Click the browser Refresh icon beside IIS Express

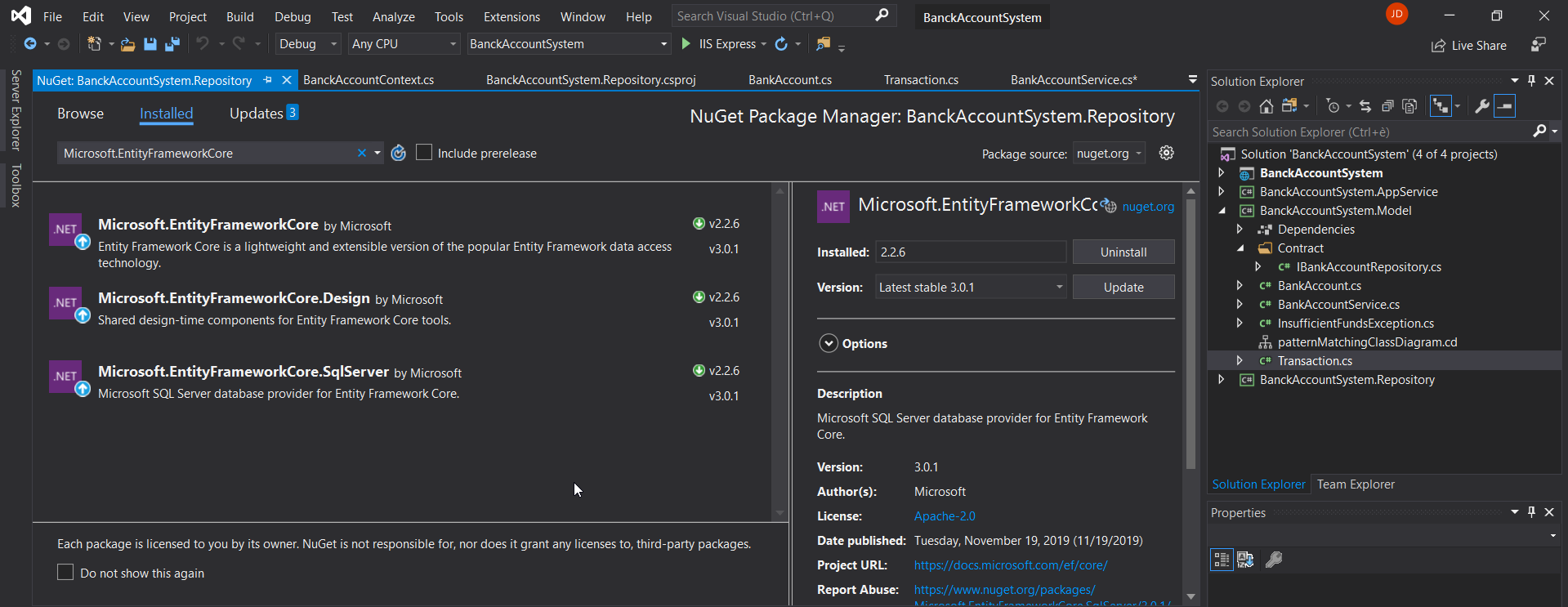pyautogui.click(x=781, y=44)
